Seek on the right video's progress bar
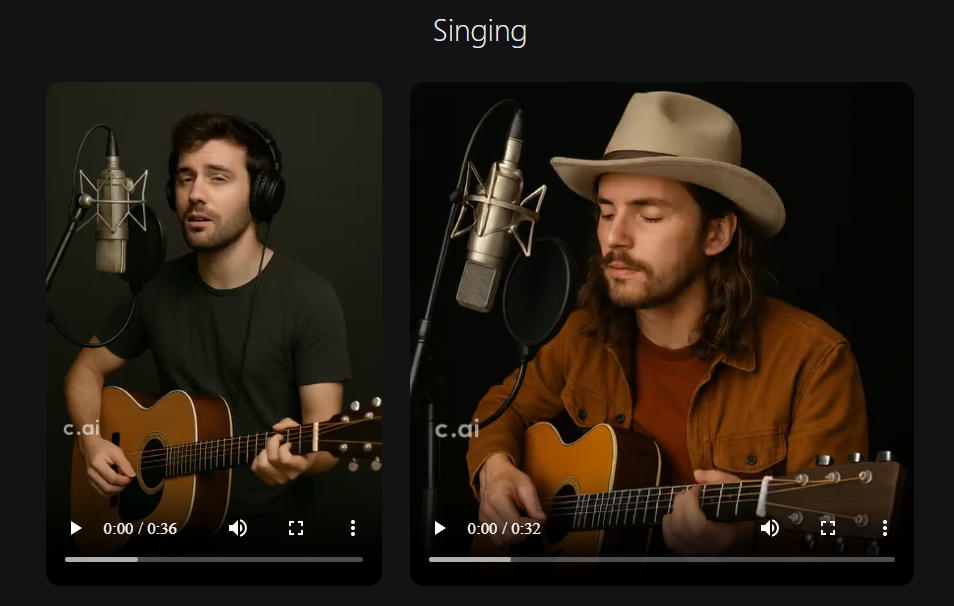This screenshot has height=606, width=954. (662, 559)
